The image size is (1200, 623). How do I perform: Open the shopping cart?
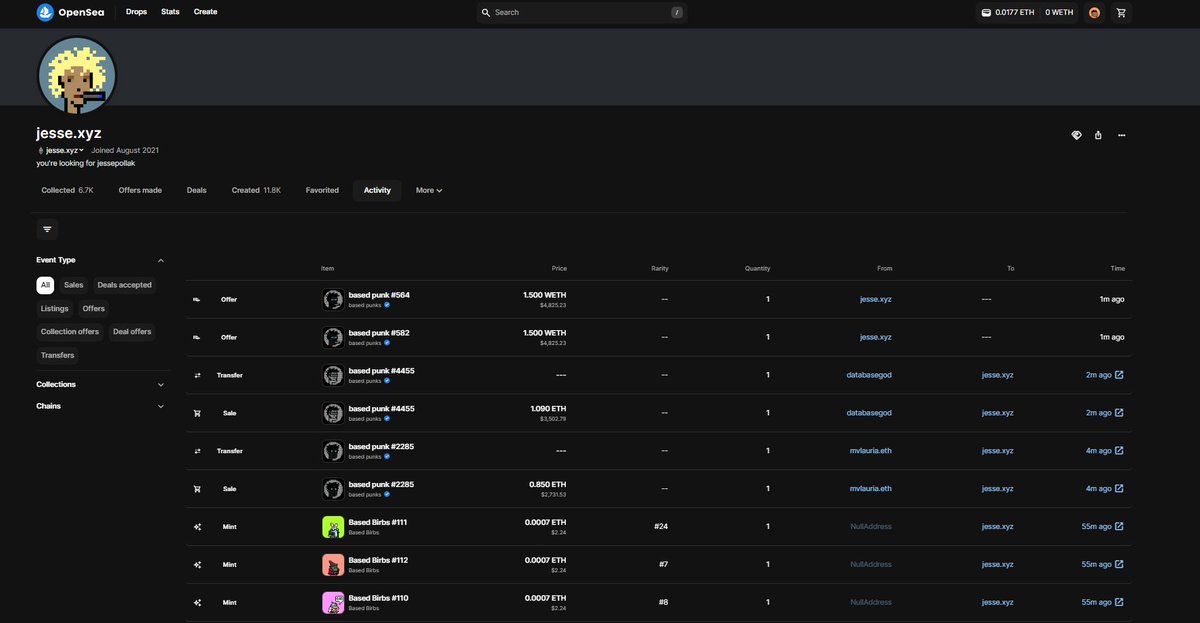pos(1121,13)
